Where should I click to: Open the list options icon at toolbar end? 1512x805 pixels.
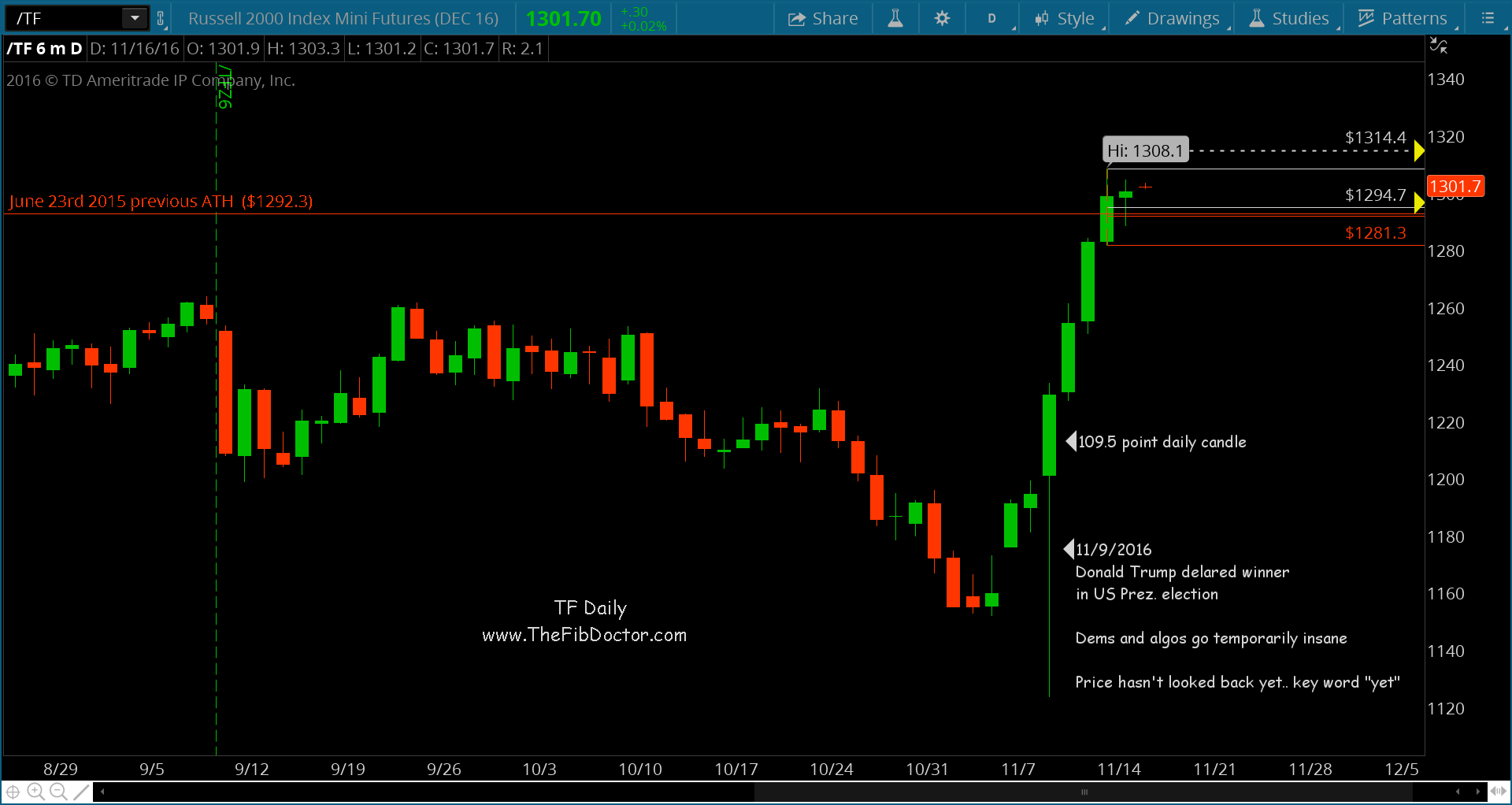(x=1488, y=18)
